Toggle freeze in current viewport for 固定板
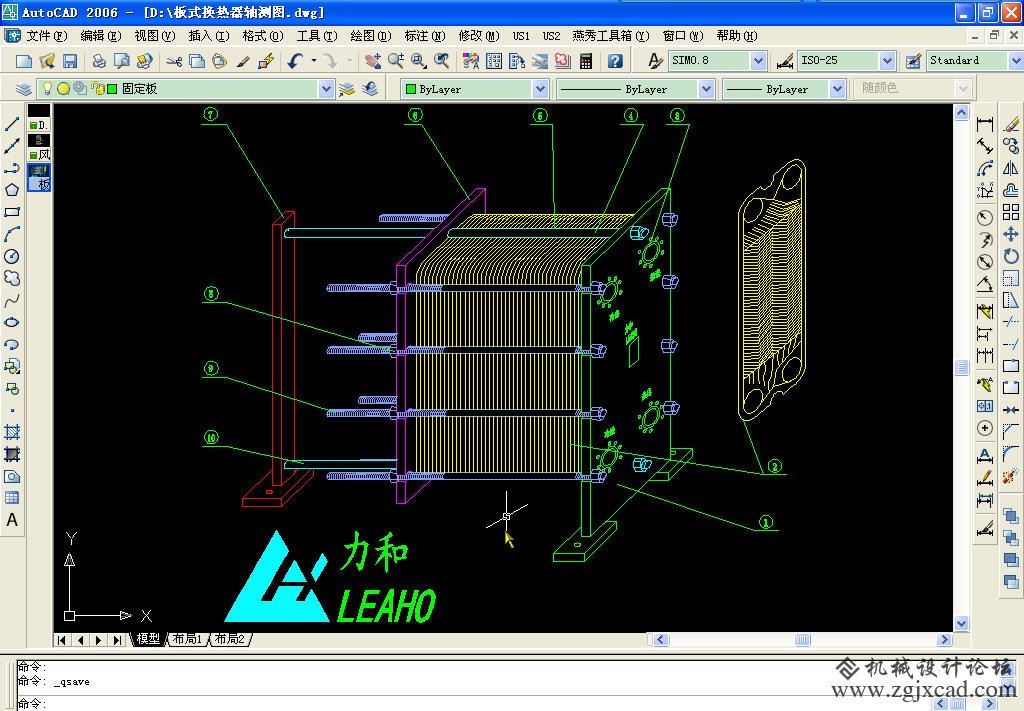This screenshot has width=1024, height=711. [x=80, y=88]
